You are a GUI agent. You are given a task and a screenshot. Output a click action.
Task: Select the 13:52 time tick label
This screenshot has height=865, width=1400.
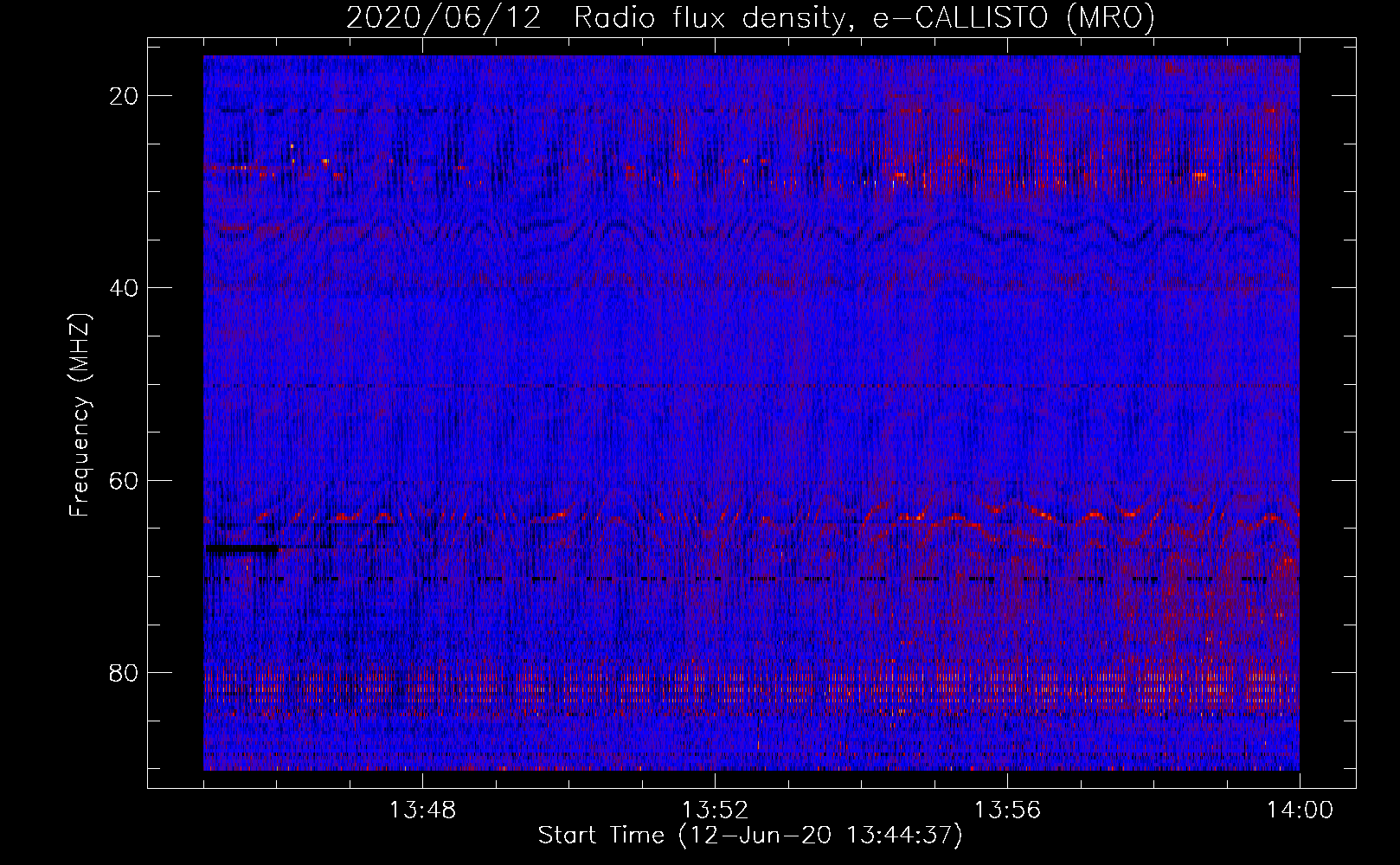tap(715, 811)
